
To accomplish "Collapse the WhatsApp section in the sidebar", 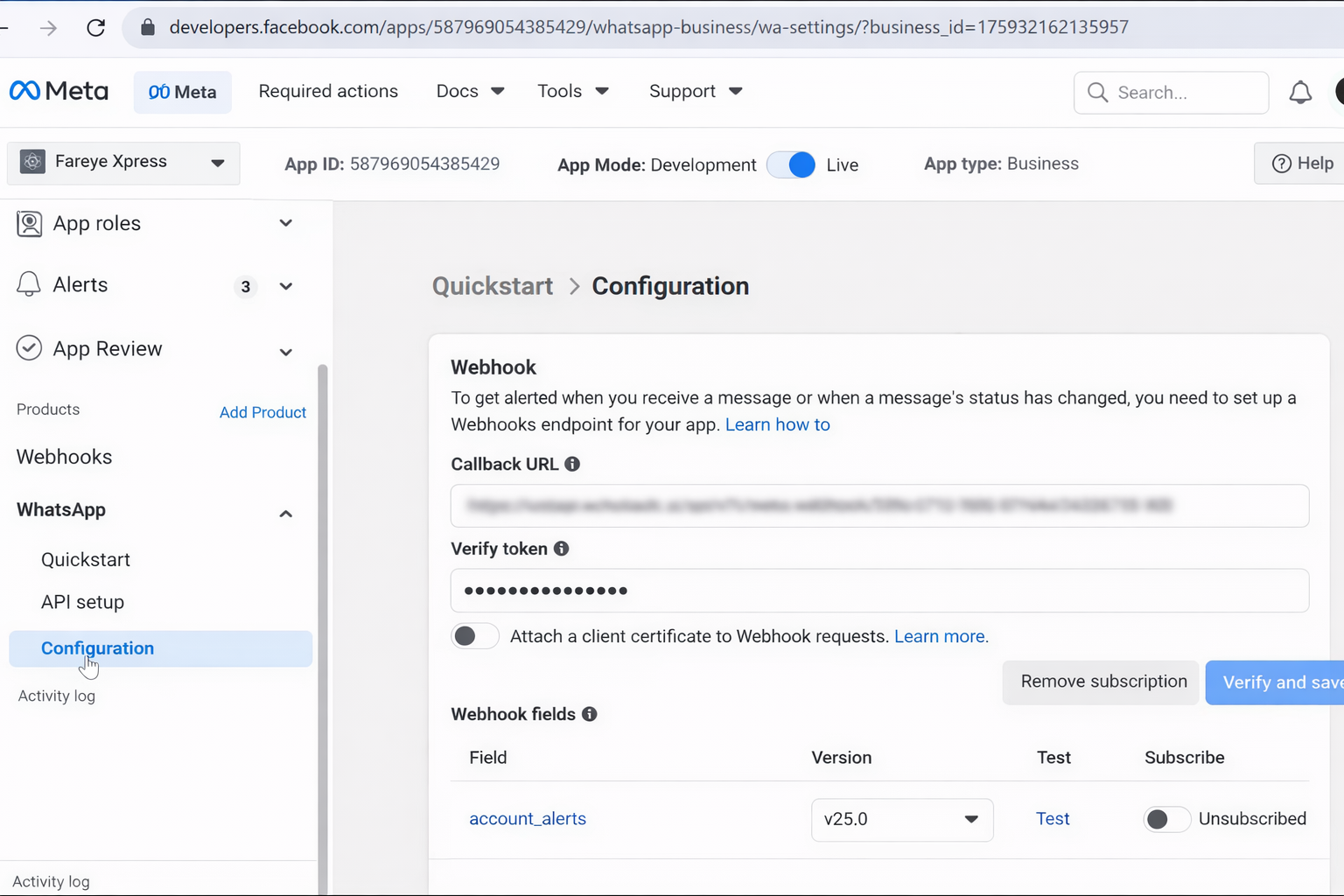I will (x=285, y=514).
